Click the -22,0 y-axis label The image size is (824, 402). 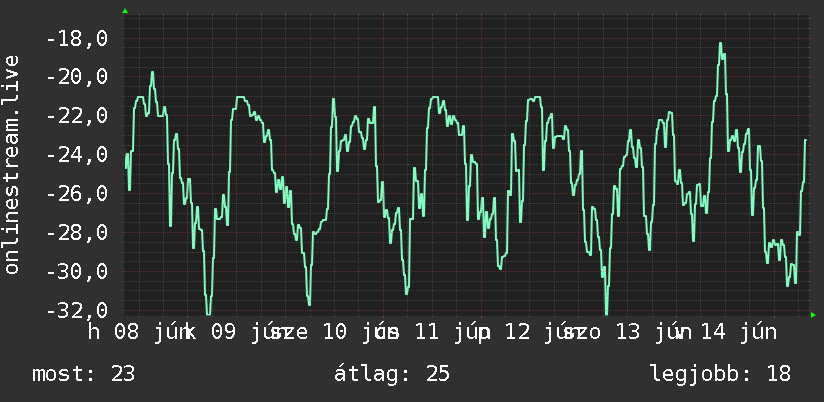(x=77, y=116)
